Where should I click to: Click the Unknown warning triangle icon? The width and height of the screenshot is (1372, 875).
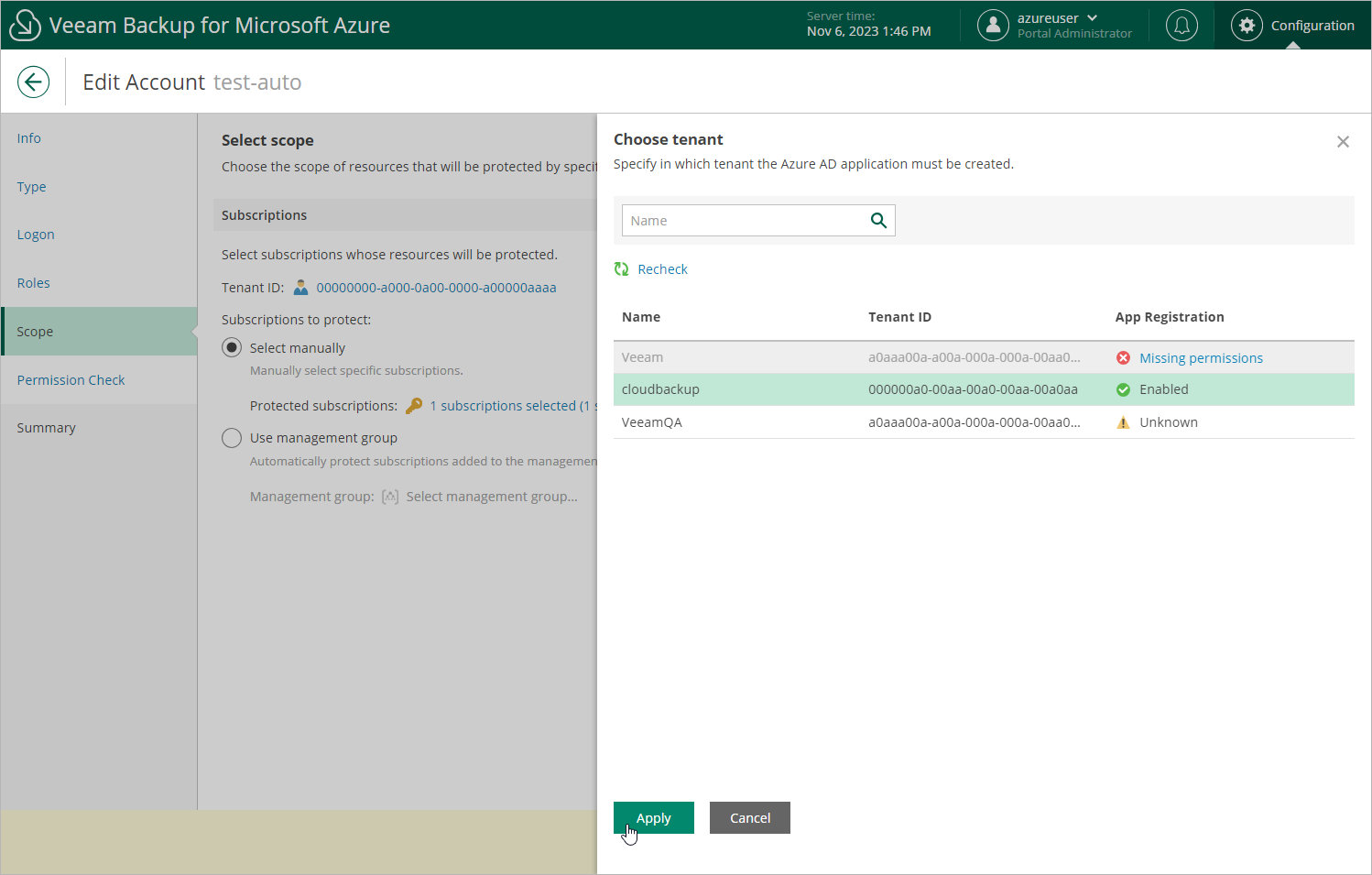(x=1123, y=422)
